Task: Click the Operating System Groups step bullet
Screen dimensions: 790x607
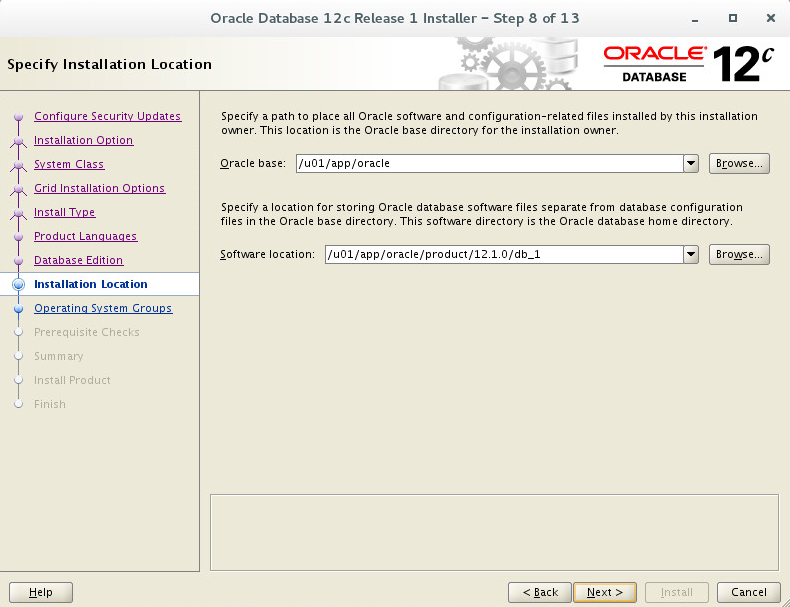Action: point(19,308)
